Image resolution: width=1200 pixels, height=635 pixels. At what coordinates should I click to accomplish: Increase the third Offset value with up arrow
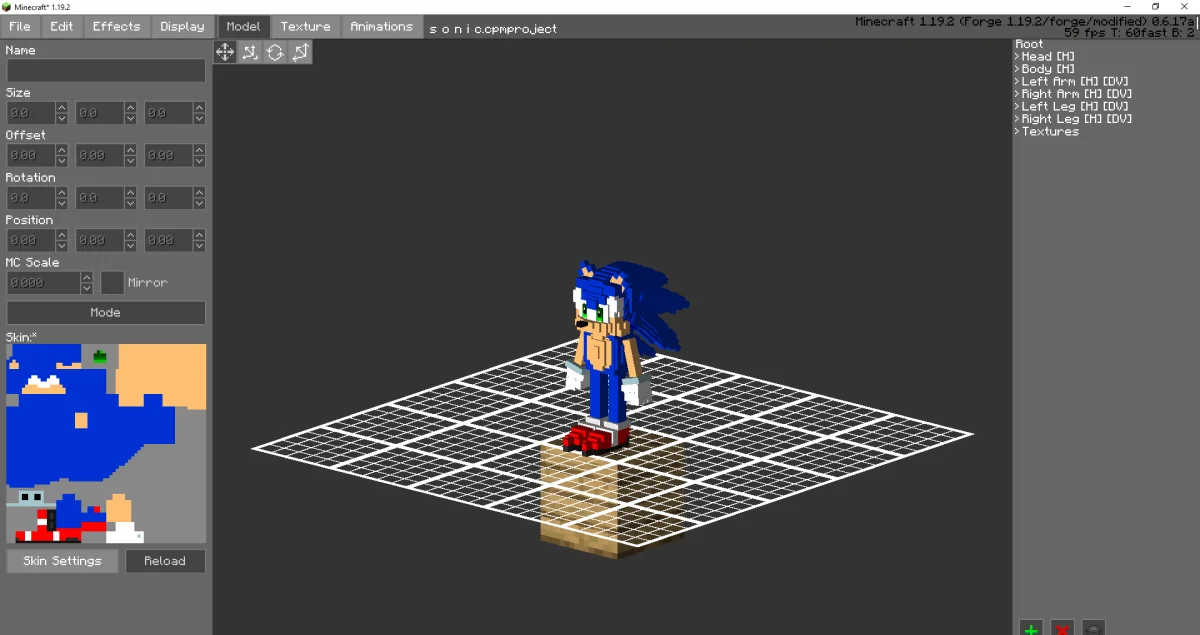199,150
